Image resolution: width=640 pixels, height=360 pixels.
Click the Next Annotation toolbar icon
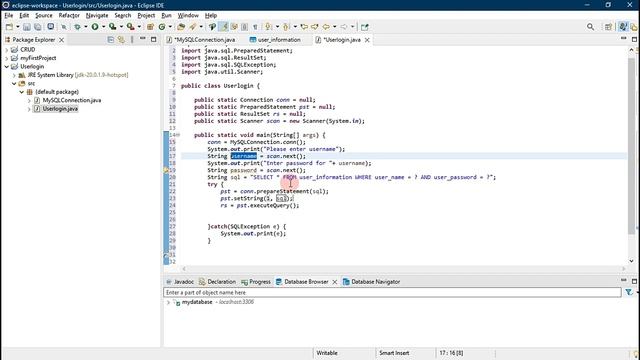[268, 27]
